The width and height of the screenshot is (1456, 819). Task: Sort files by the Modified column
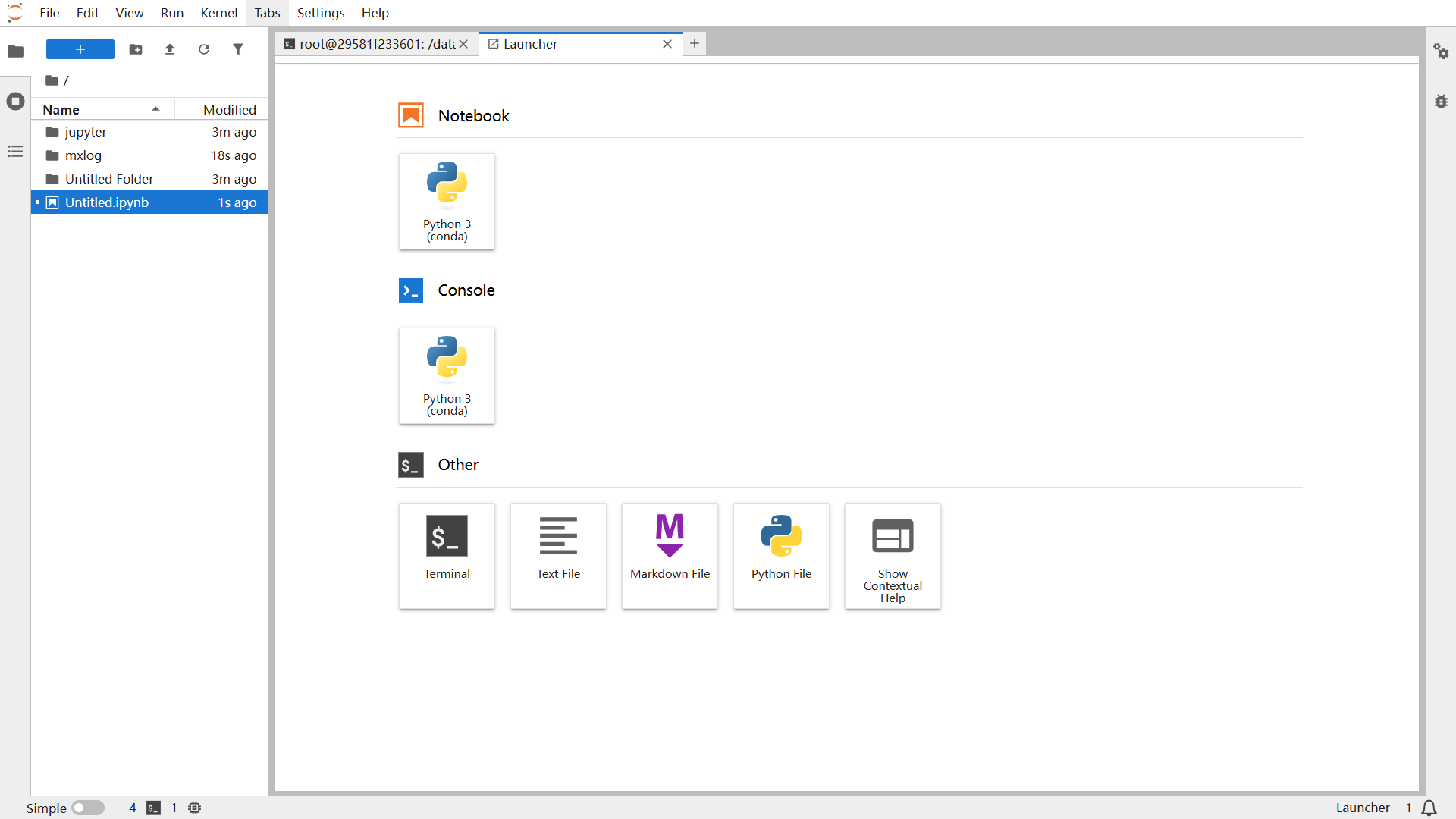(221, 109)
